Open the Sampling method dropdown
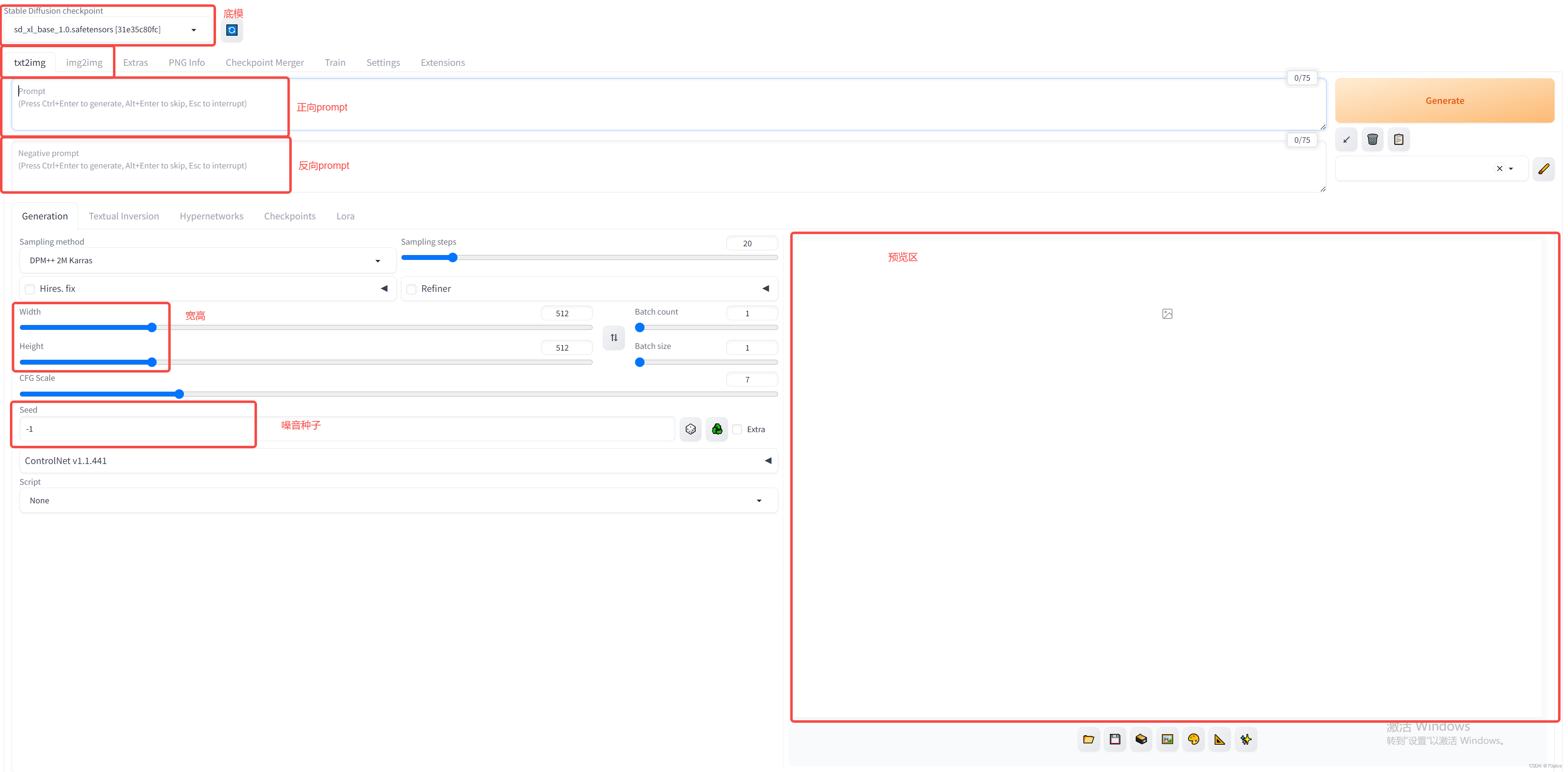1568x772 pixels. (207, 261)
